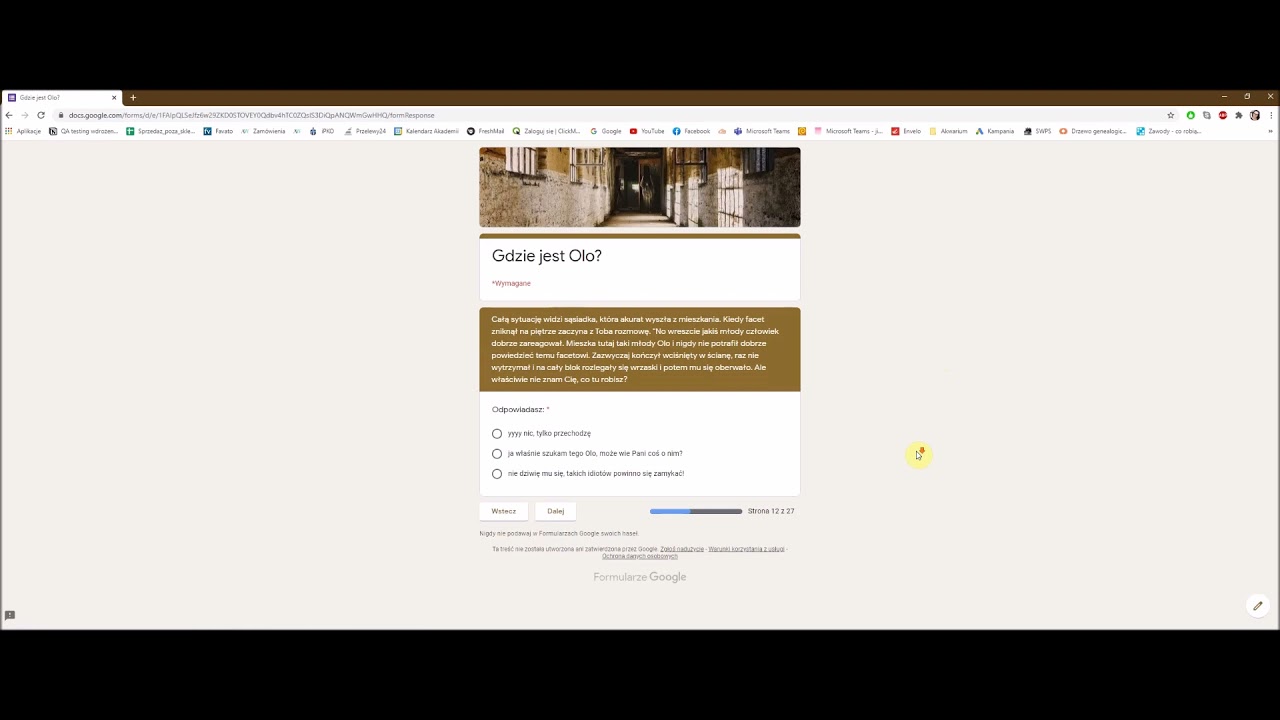
Task: Expand the bookmarks overflow chevron
Action: [1271, 131]
